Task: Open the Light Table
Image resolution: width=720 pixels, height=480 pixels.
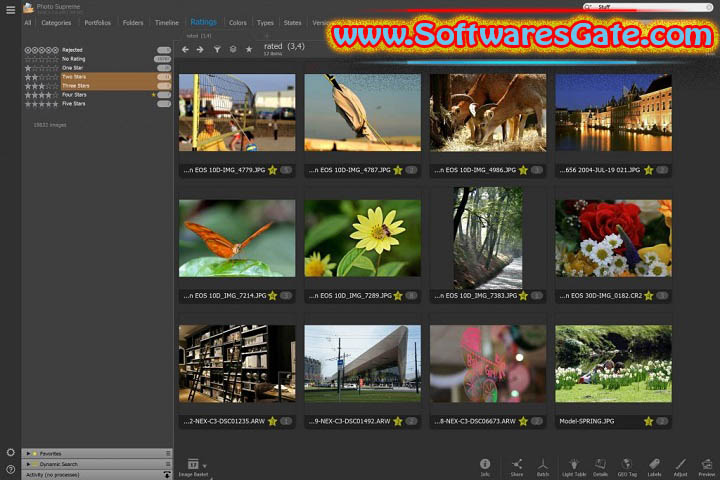Action: (574, 467)
